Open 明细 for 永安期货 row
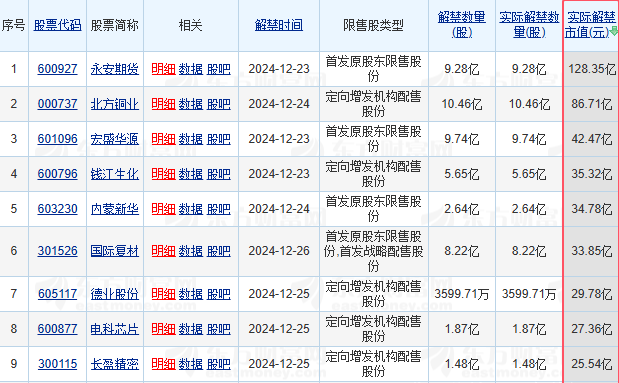Viewport: 619px width, 383px height. point(163,69)
